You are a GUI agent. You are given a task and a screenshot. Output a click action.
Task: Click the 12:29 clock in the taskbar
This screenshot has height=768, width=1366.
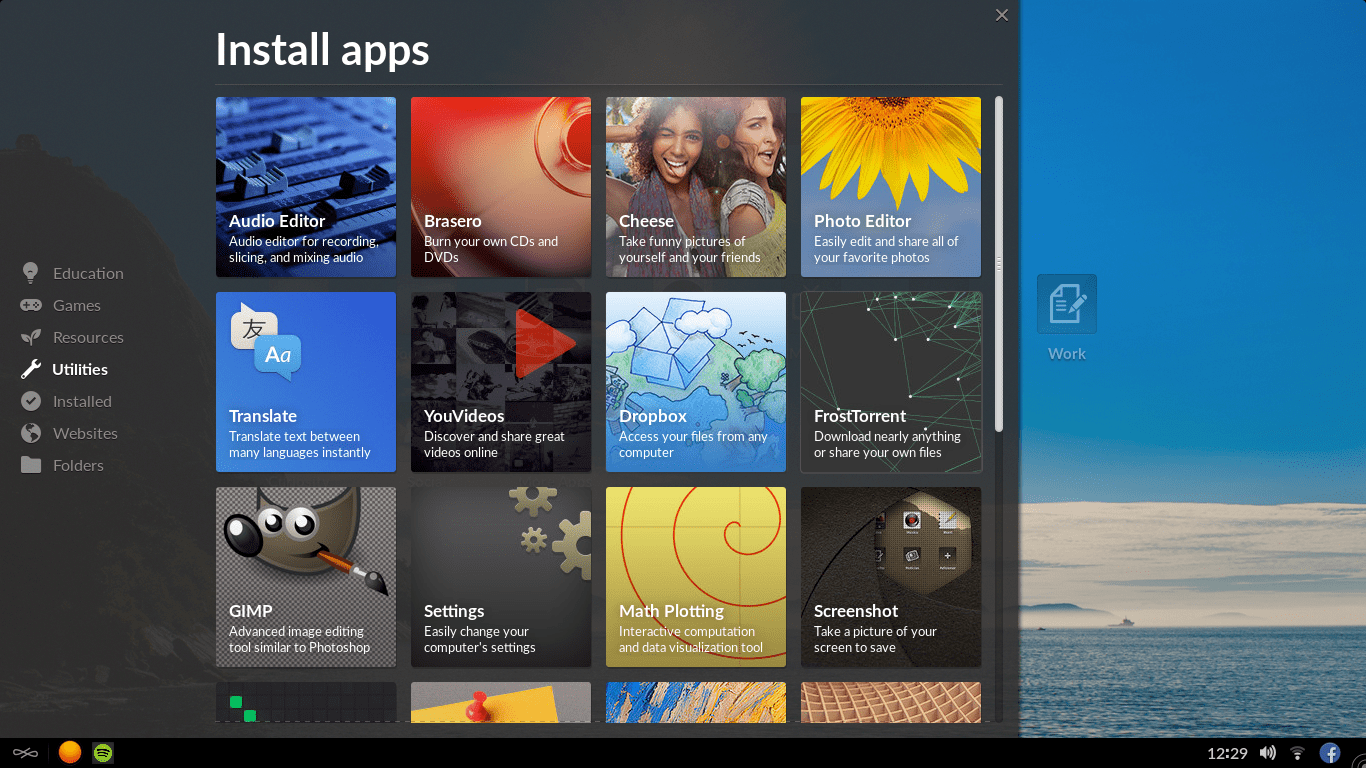1227,753
